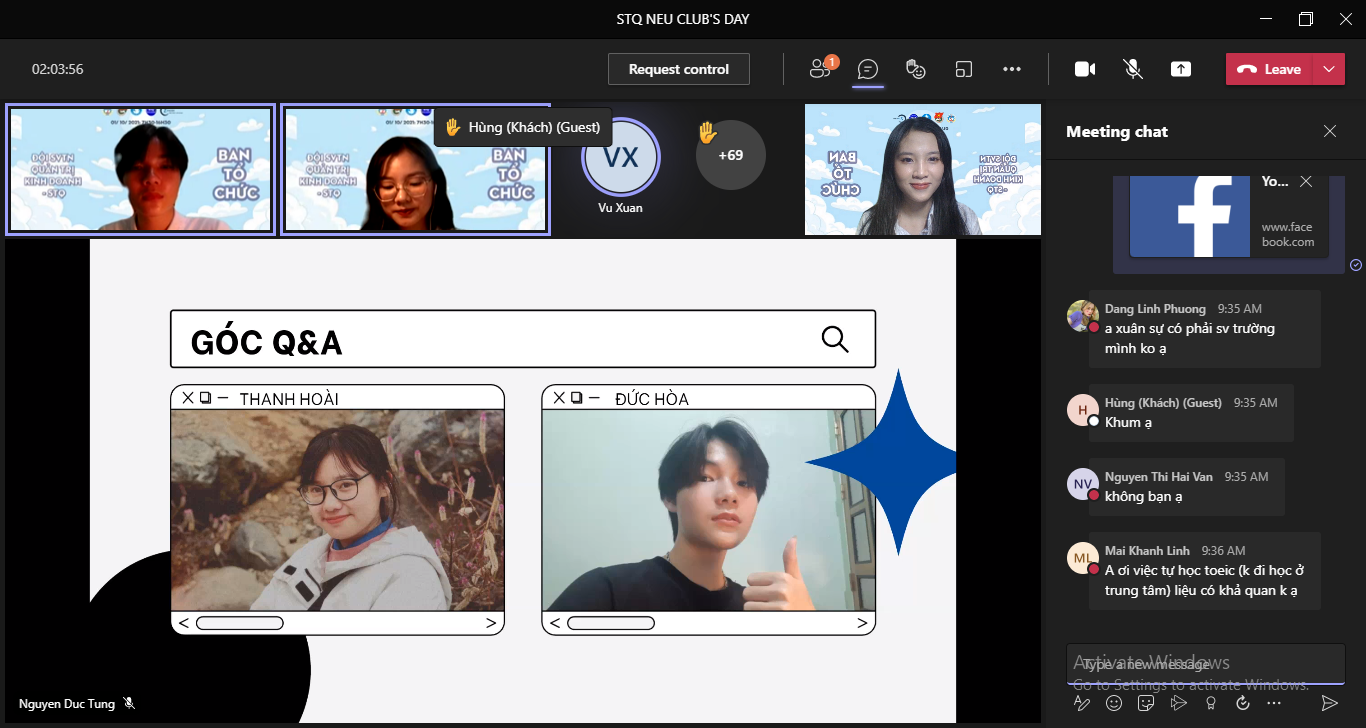1366x728 pixels.
Task: Open the participants list icon
Action: point(820,69)
